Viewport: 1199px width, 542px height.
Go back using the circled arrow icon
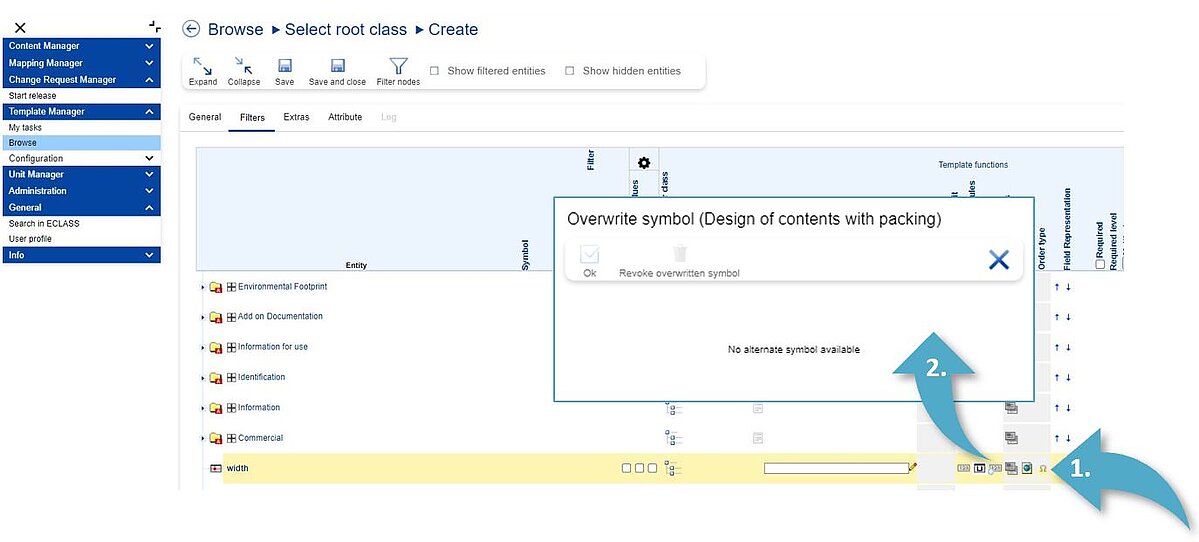pos(191,29)
